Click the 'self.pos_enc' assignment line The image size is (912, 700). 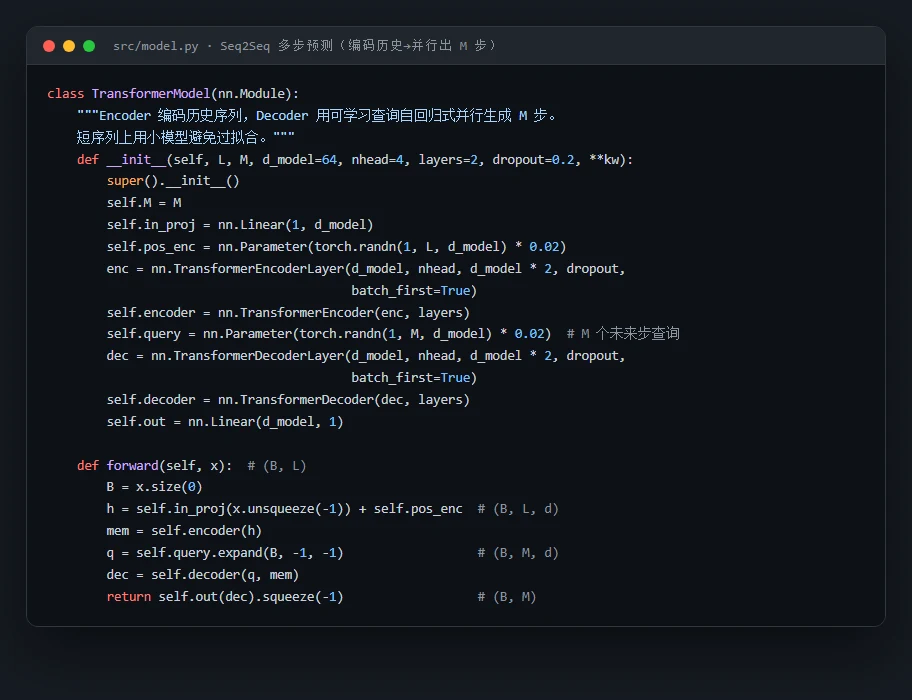(x=336, y=247)
